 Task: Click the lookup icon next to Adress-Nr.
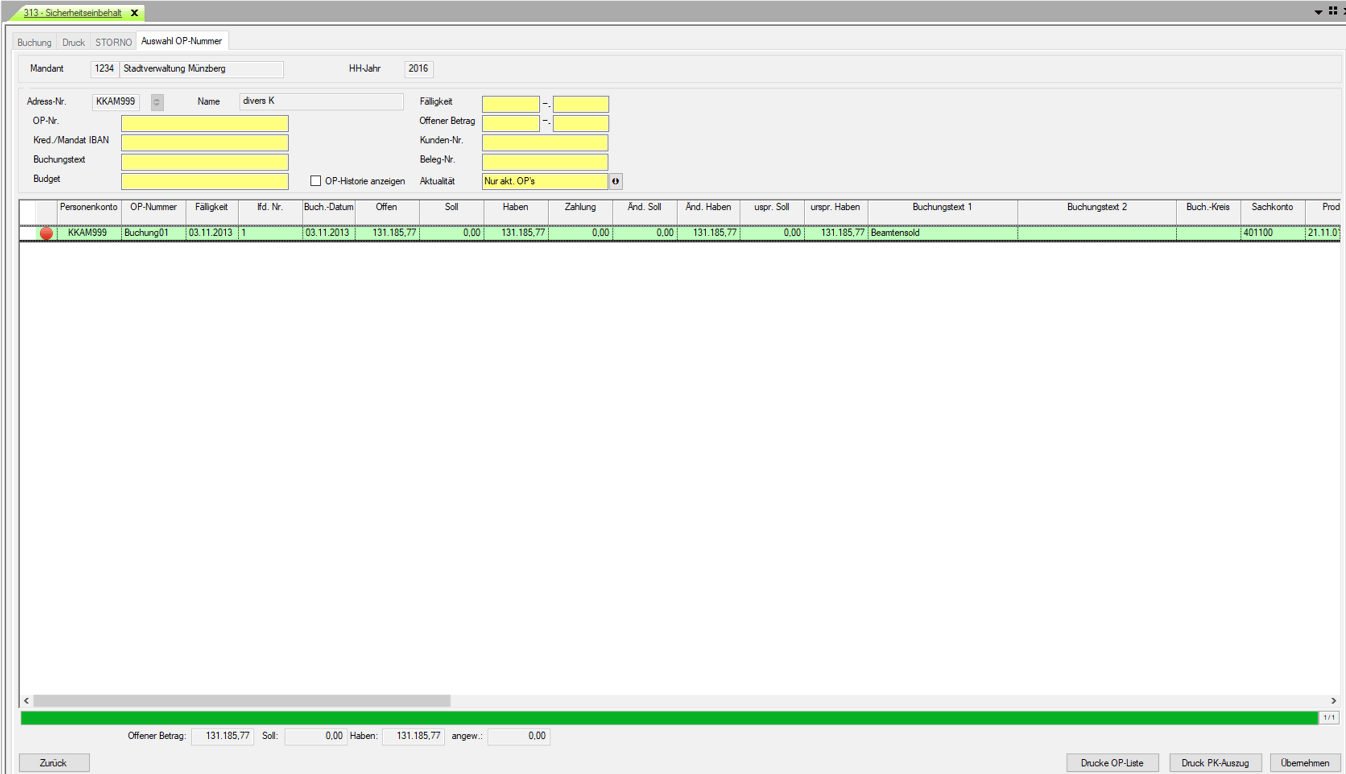[x=157, y=102]
